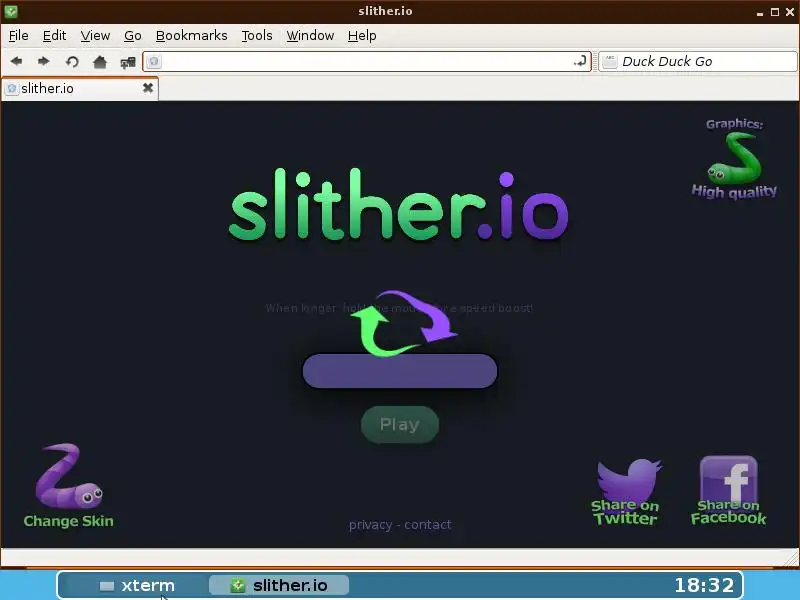Close the slither.io browser window
Screen dimensions: 800x600
(x=790, y=12)
